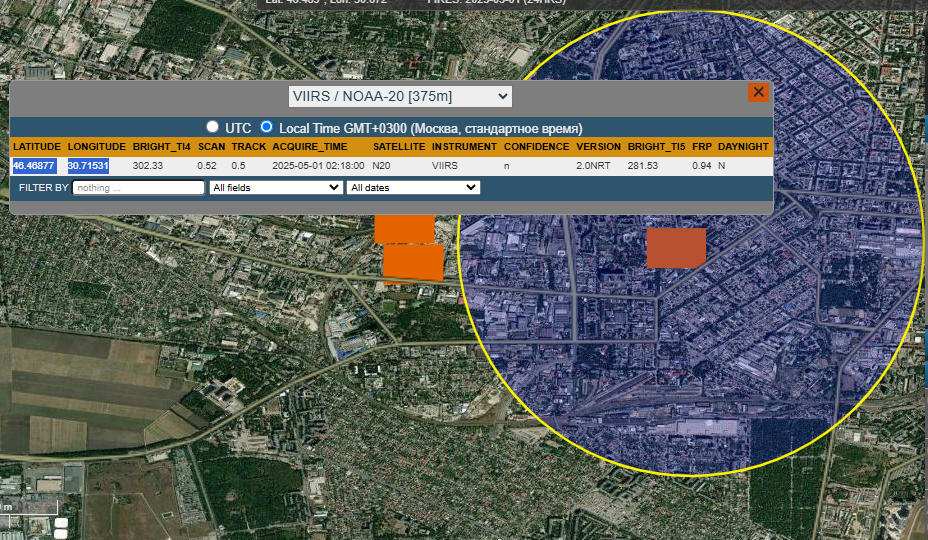
Task: Click the SATELLITE column header
Action: tap(399, 147)
